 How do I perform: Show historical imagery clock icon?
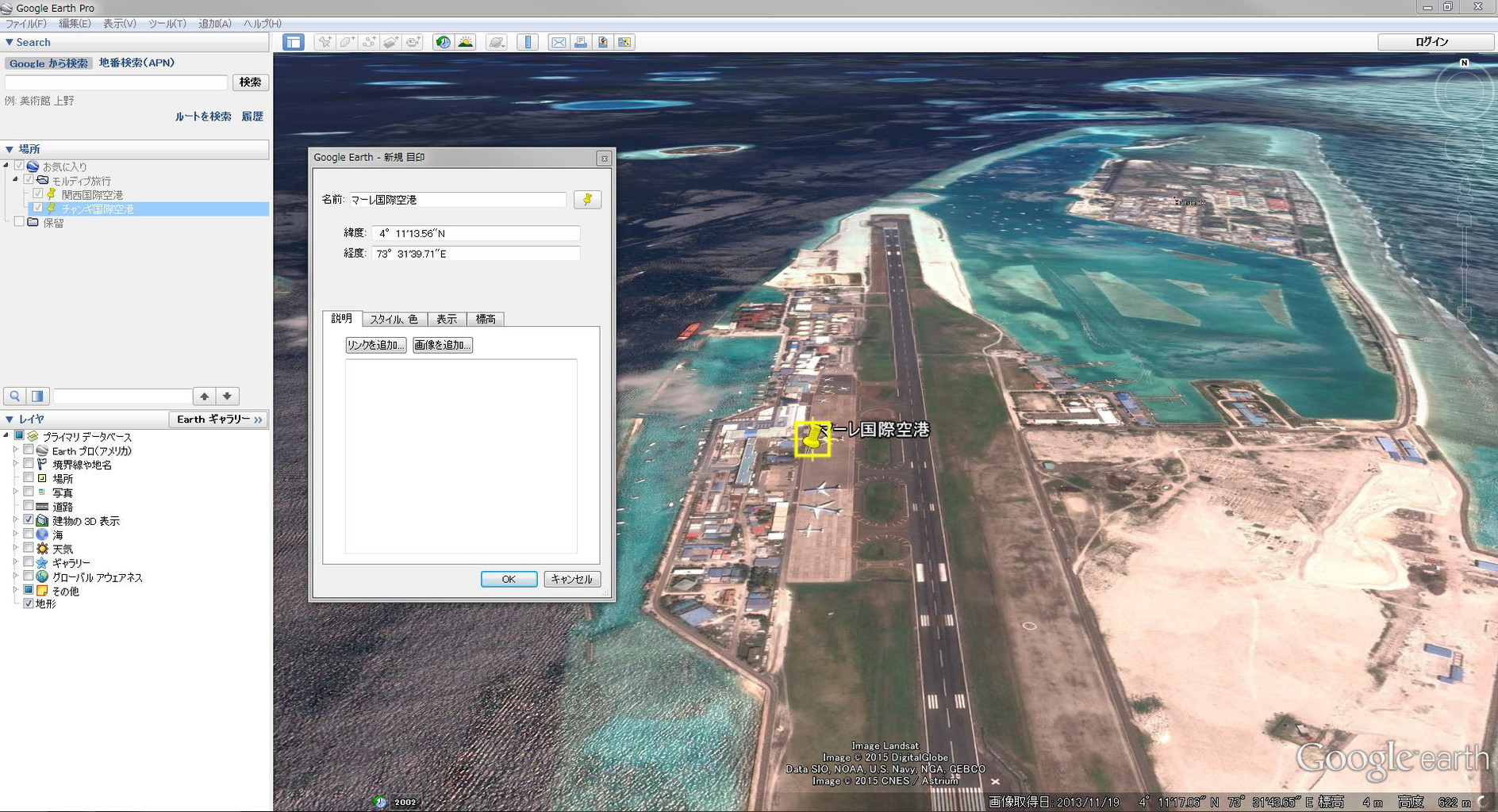coord(444,42)
